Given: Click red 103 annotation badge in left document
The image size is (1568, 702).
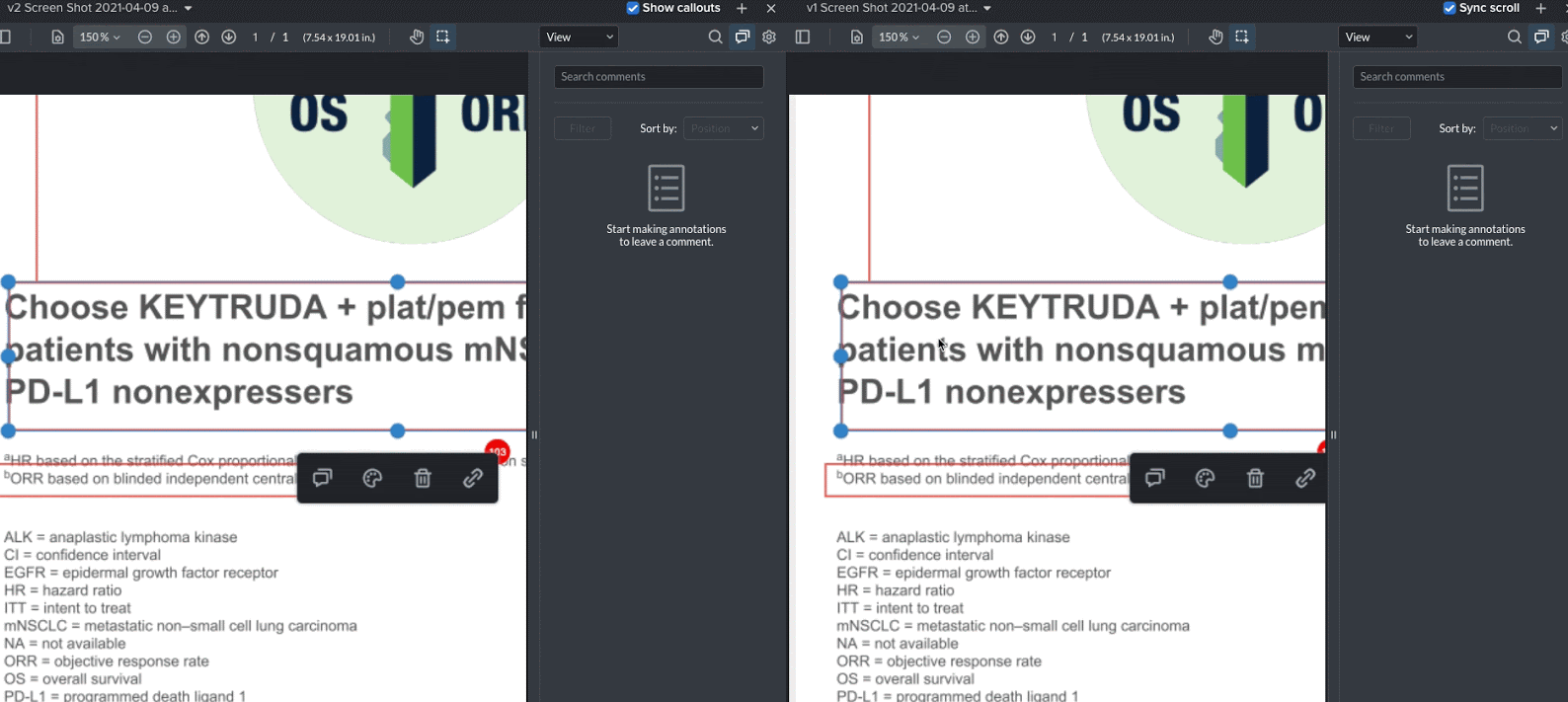Looking at the screenshot, I should [x=498, y=451].
